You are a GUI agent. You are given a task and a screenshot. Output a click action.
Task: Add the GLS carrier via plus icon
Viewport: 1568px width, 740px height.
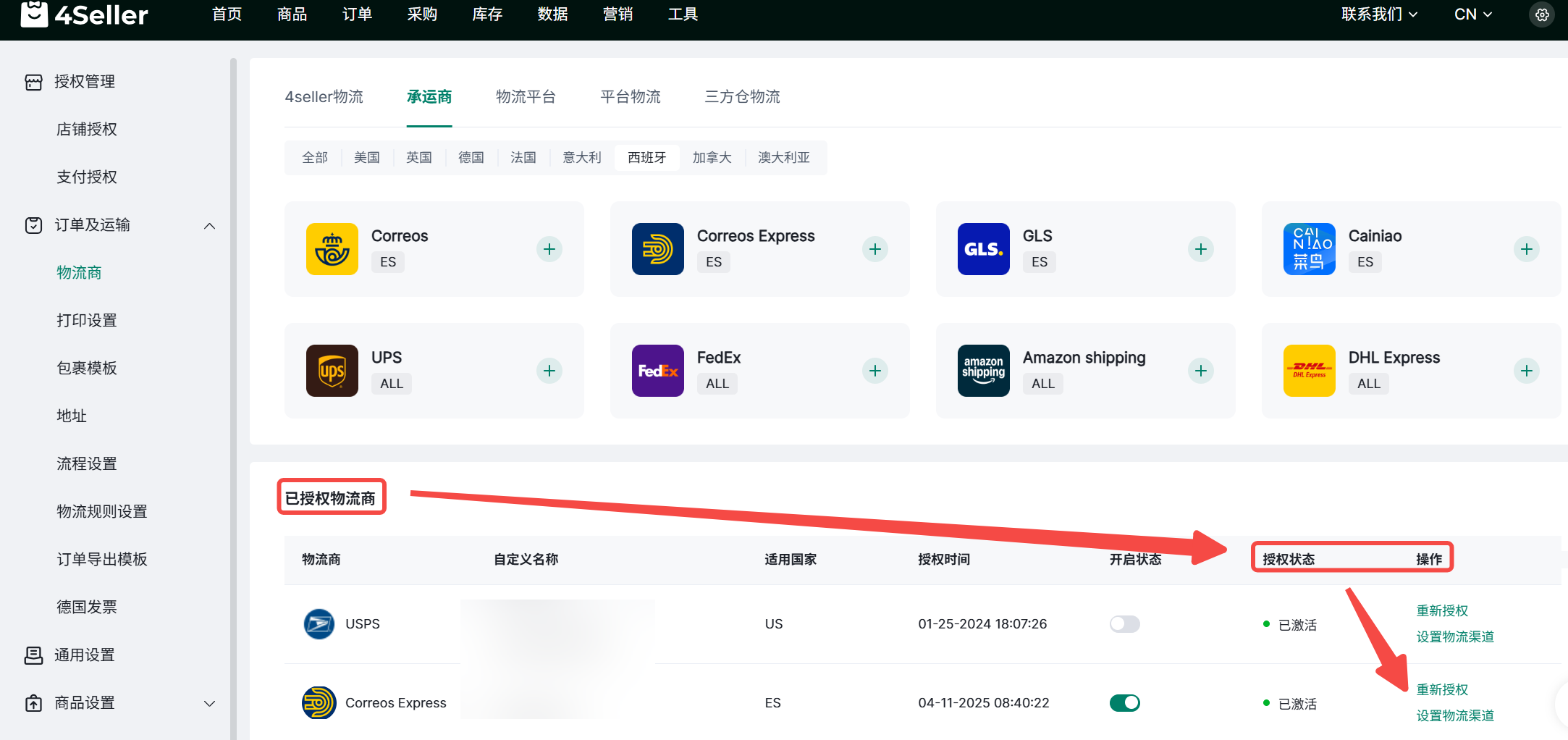click(x=1201, y=249)
